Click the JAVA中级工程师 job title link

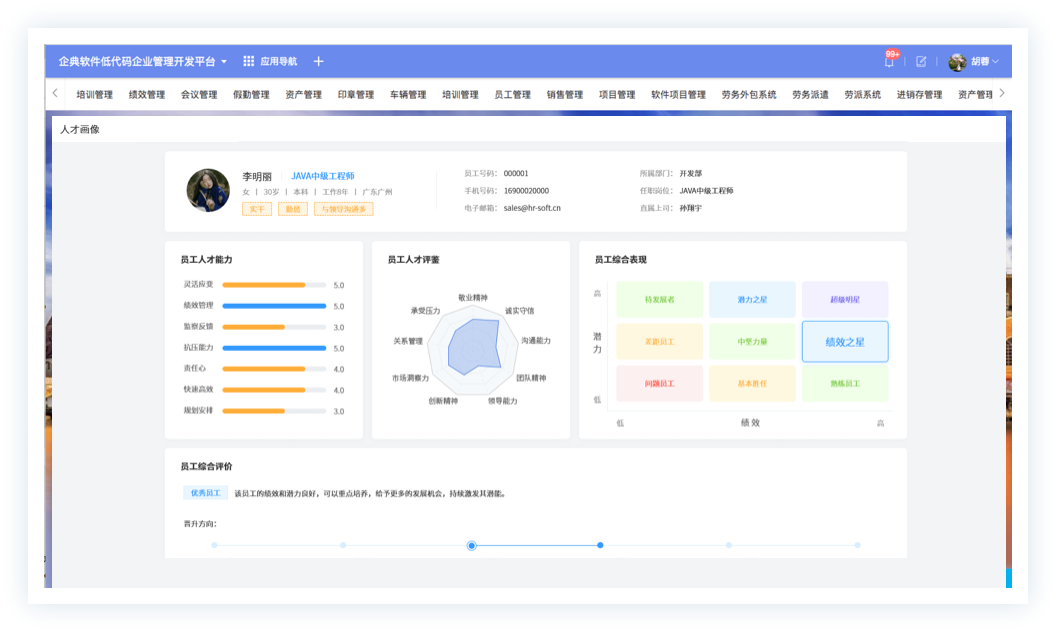(x=322, y=176)
